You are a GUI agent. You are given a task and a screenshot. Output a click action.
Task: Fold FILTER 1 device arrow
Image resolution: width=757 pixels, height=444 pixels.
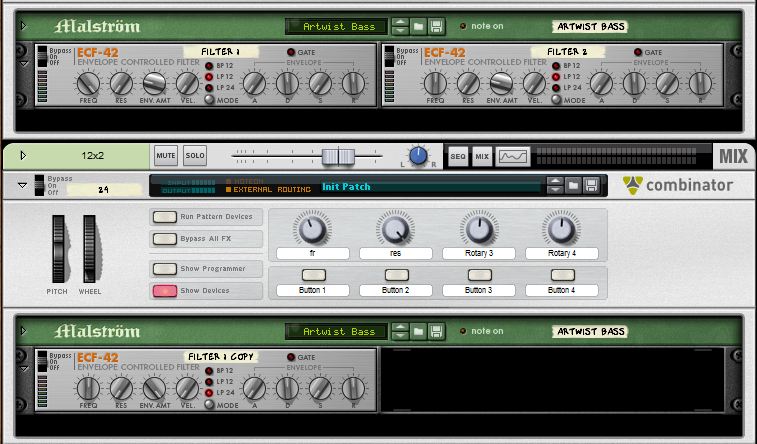click(24, 64)
